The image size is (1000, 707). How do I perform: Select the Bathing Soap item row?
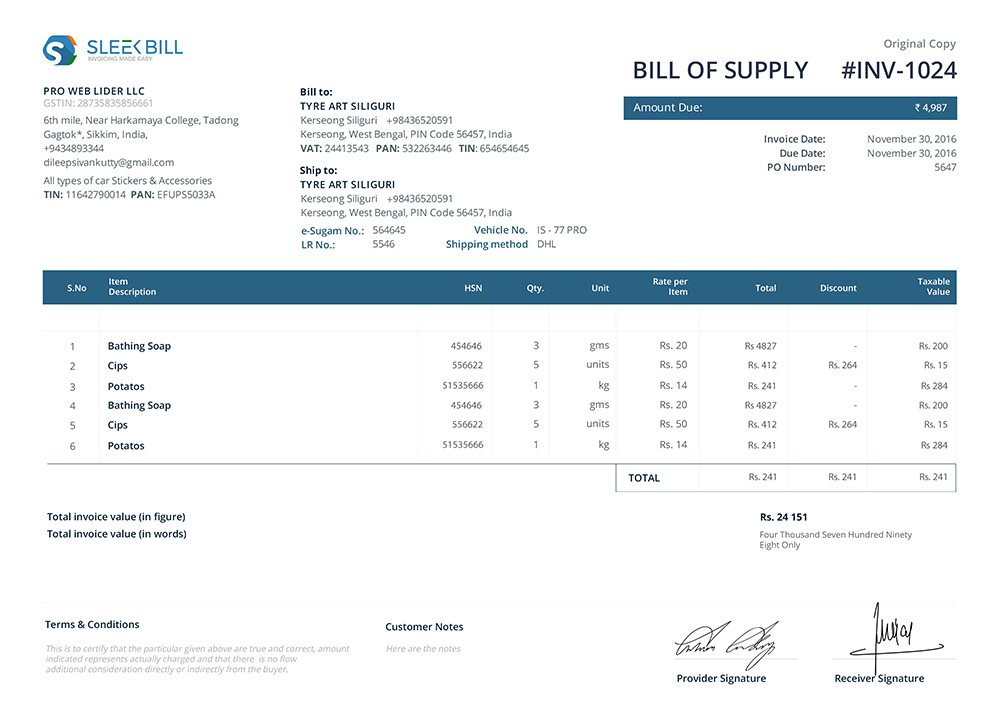click(139, 345)
